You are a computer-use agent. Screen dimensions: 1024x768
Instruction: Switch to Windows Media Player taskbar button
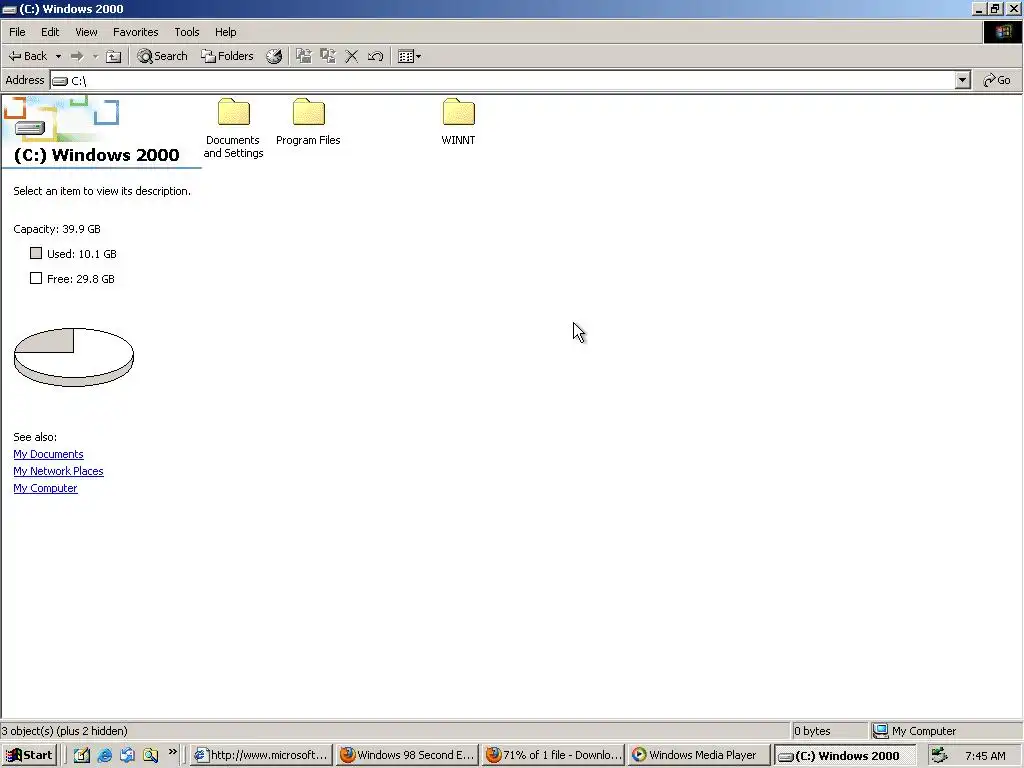[699, 755]
